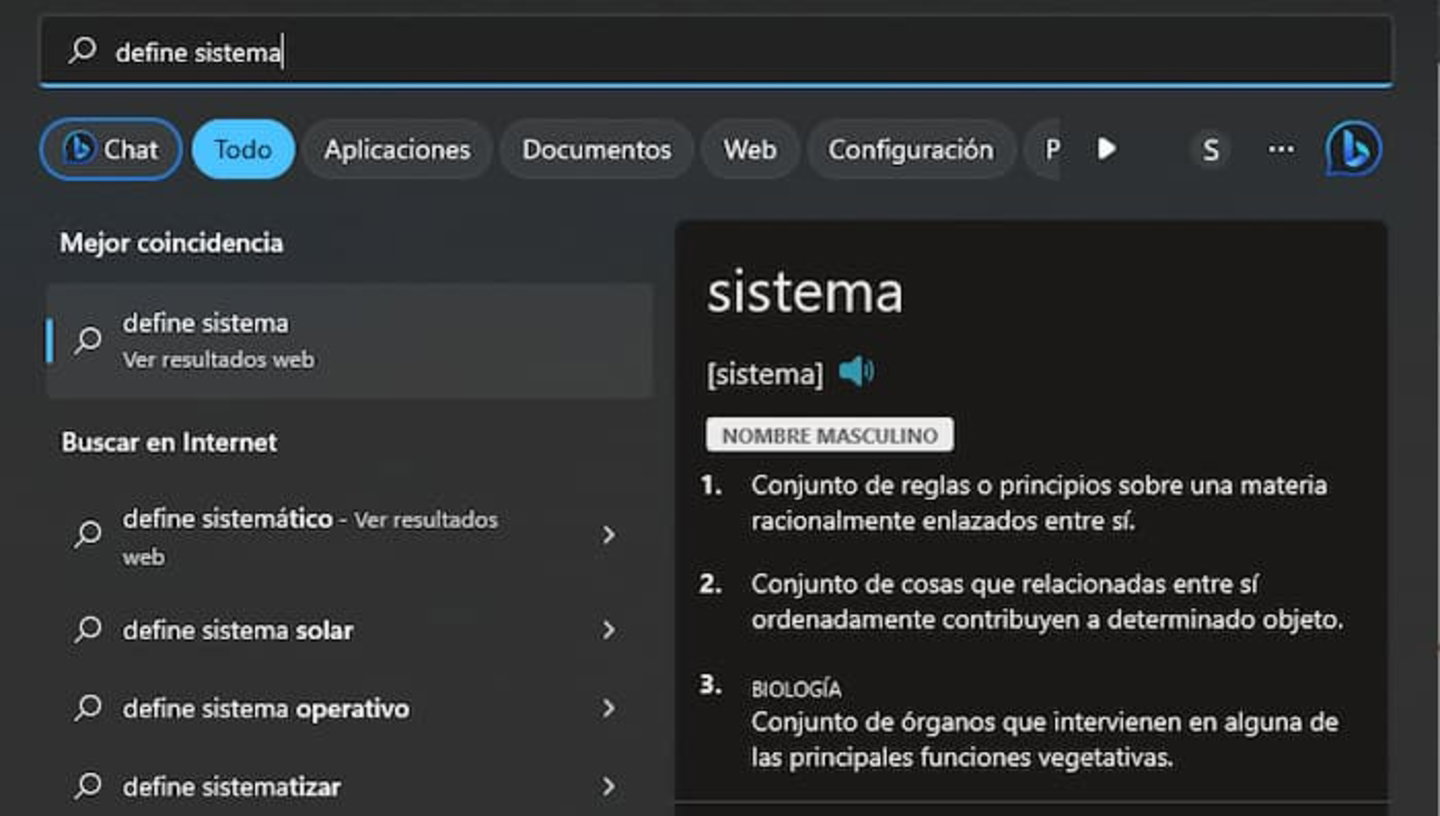1440x816 pixels.
Task: Select the Documentos filter tab
Action: [597, 150]
